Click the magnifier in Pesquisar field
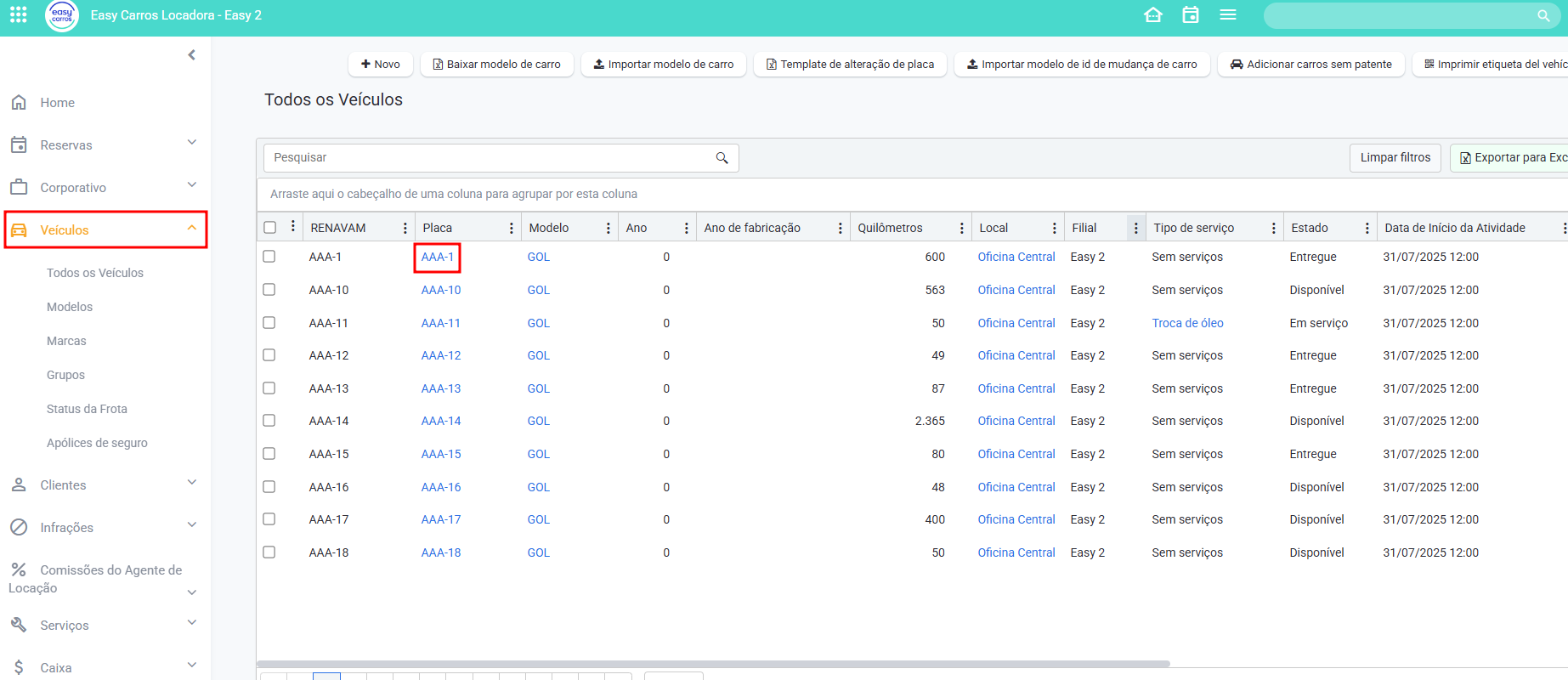 click(x=722, y=158)
